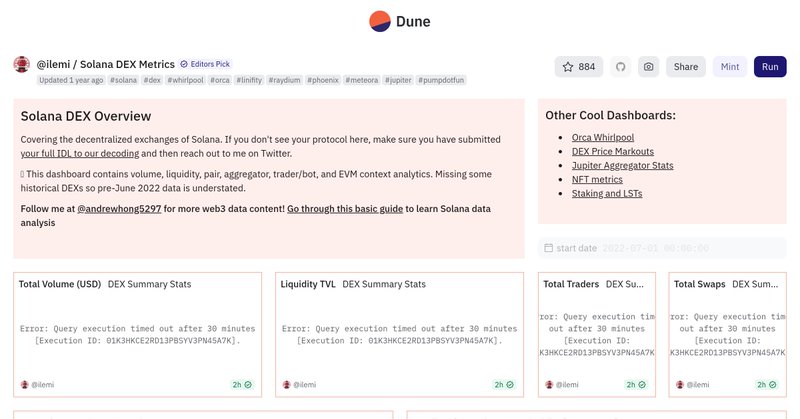Image resolution: width=800 pixels, height=419 pixels.
Task: Click the @ilemi / Solana DEX Metrics title
Action: (106, 64)
